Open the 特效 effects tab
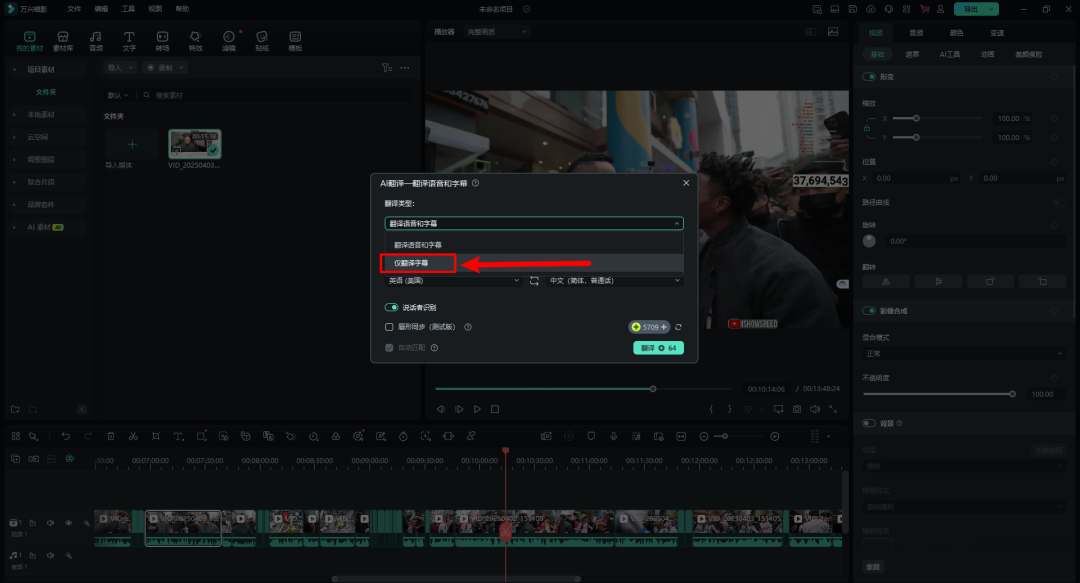 point(196,41)
